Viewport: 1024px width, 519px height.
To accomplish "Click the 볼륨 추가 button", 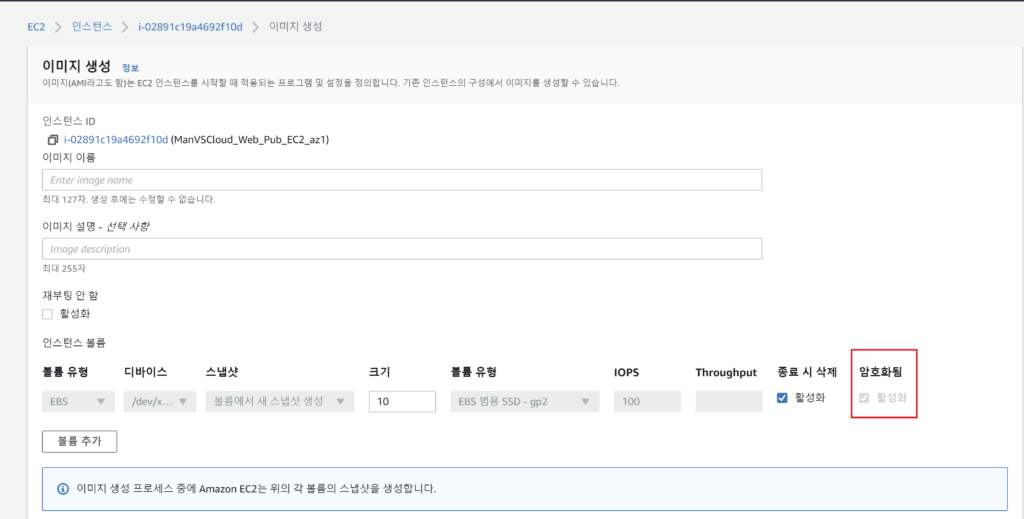I will pos(79,441).
